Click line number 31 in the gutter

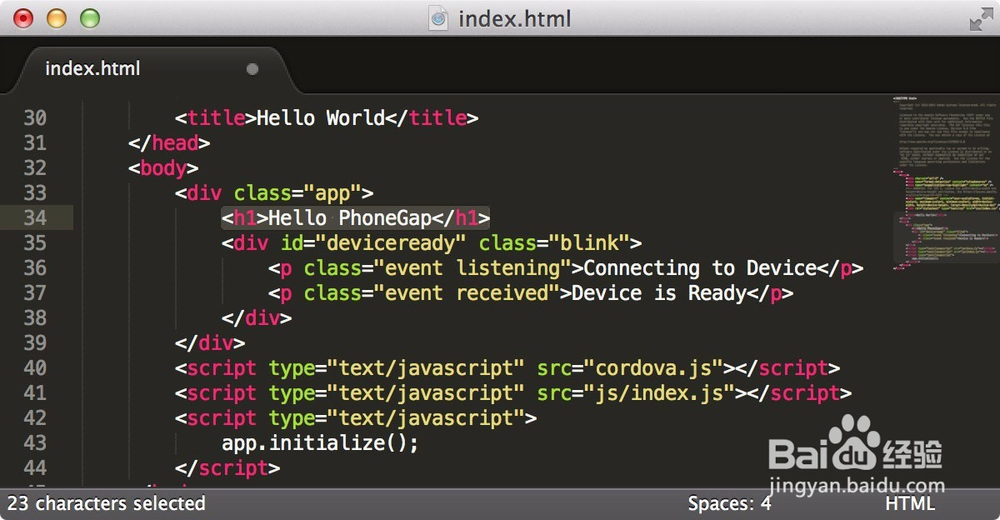[x=35, y=143]
